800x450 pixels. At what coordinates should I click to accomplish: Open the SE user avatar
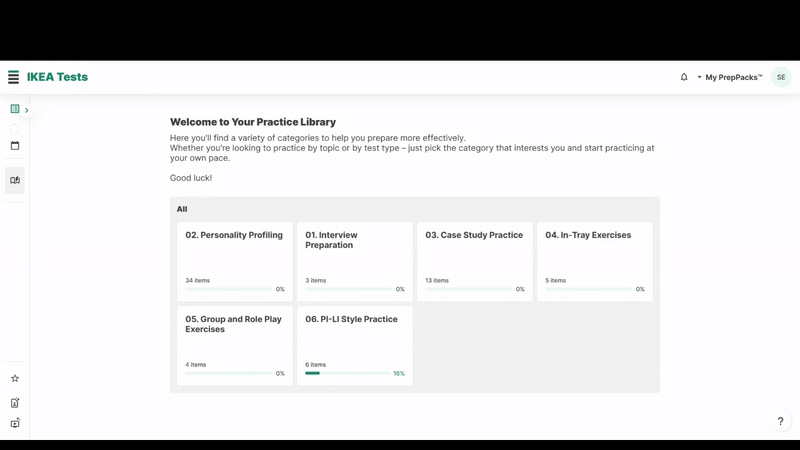[781, 77]
